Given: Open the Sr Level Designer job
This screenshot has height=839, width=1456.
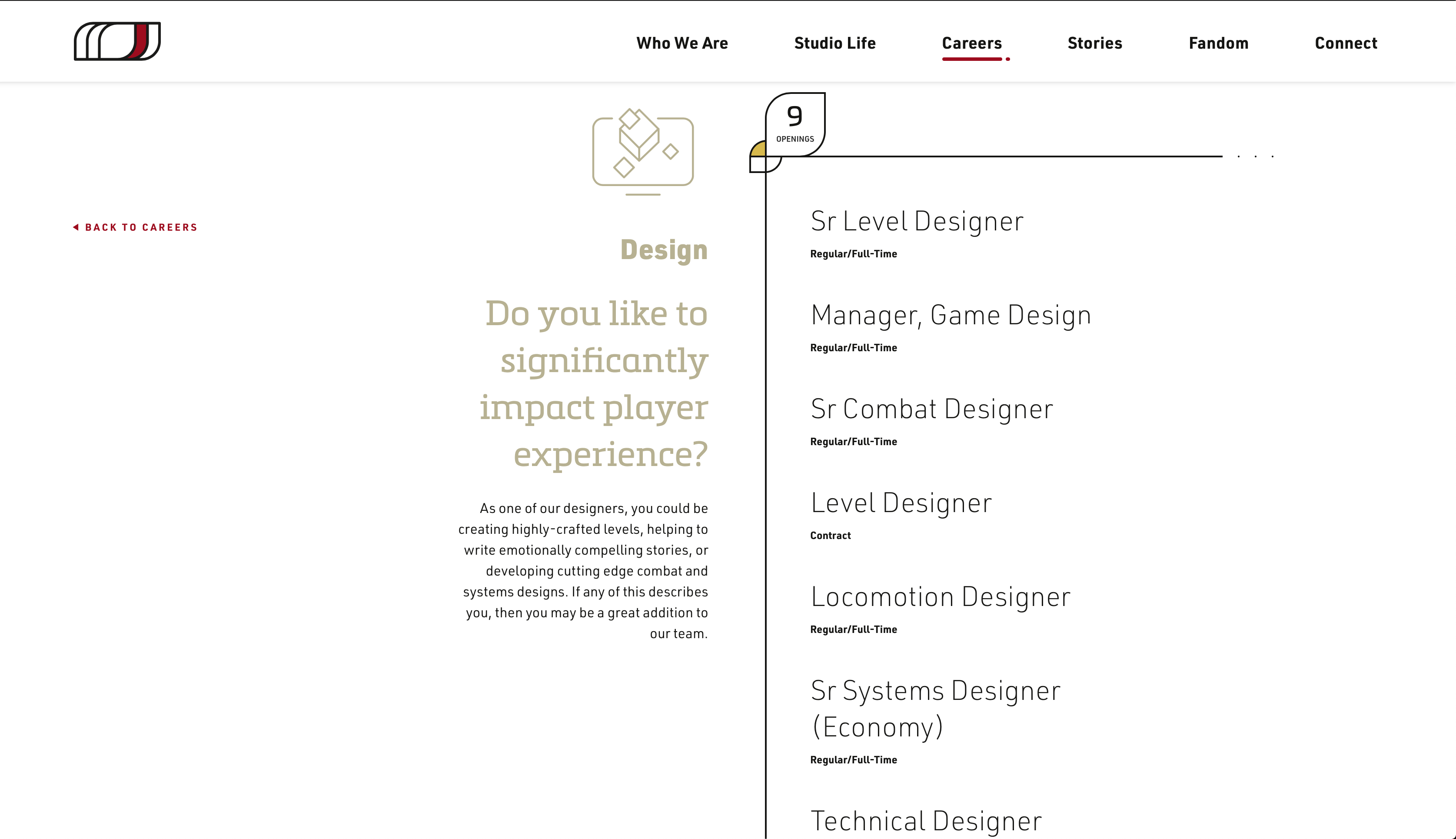Looking at the screenshot, I should (917, 221).
